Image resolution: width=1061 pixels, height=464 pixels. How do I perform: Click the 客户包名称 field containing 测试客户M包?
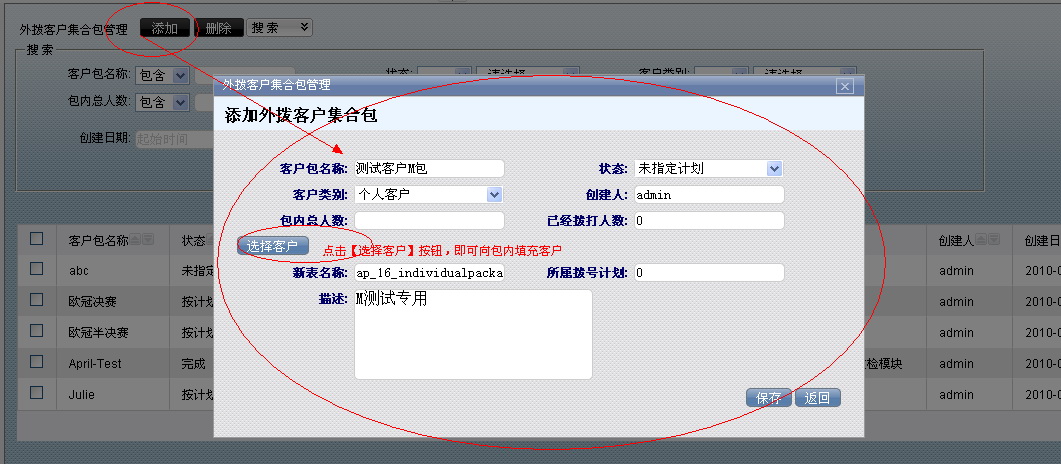(429, 169)
